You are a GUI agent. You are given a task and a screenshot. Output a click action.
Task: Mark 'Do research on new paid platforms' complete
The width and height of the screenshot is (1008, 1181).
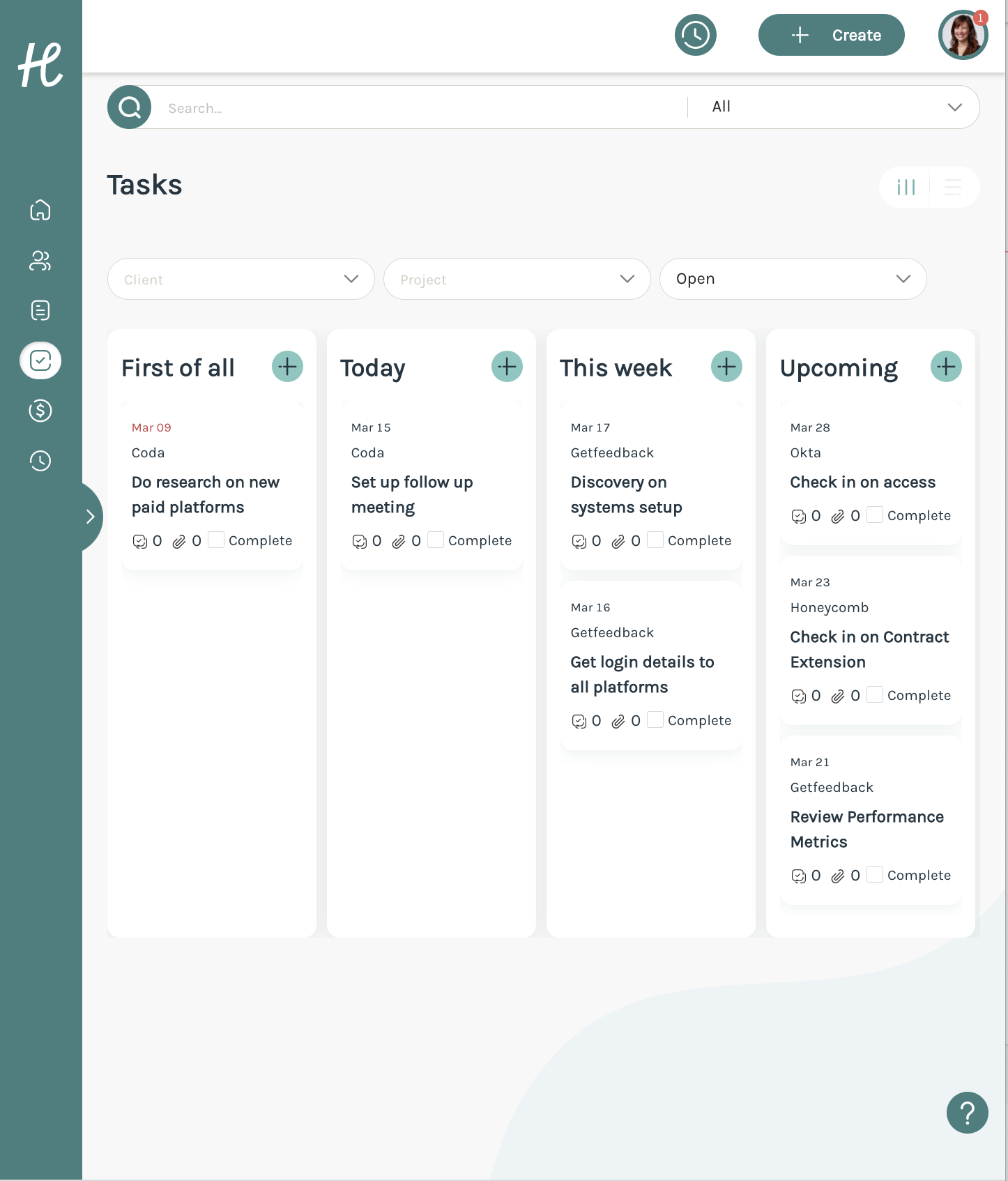point(216,540)
